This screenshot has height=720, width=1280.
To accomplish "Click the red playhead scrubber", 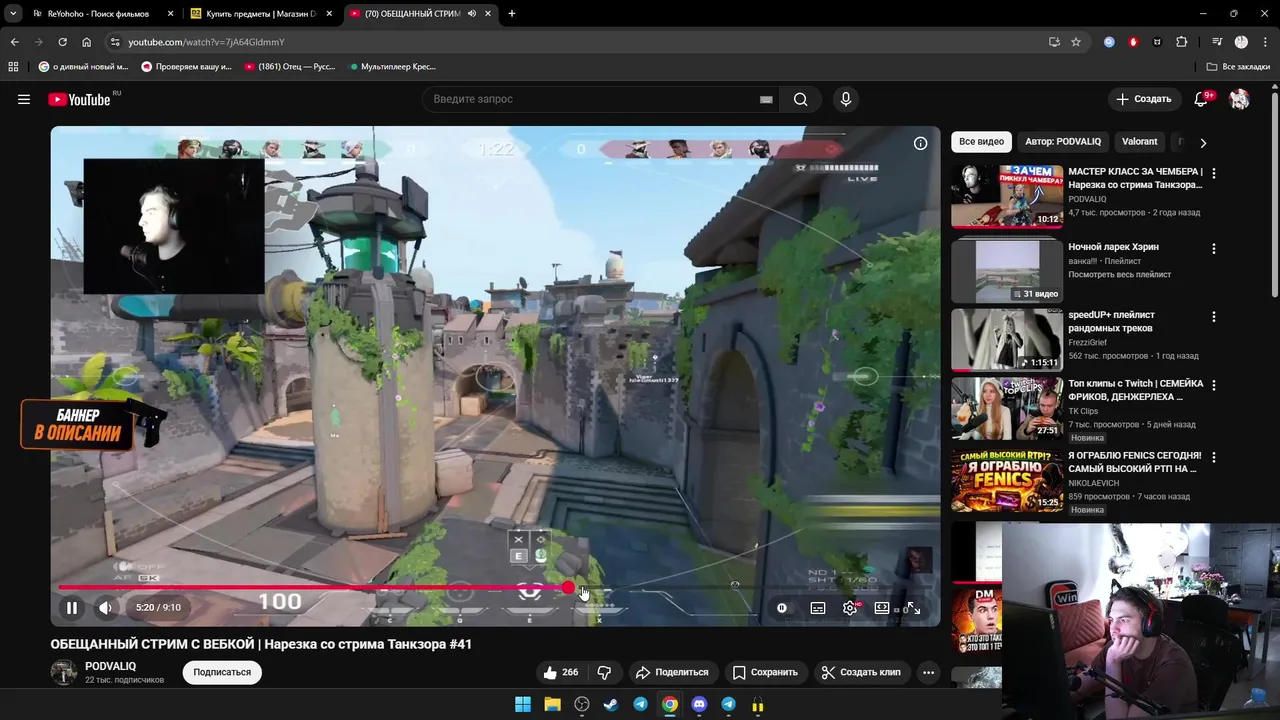I will click(x=568, y=588).
